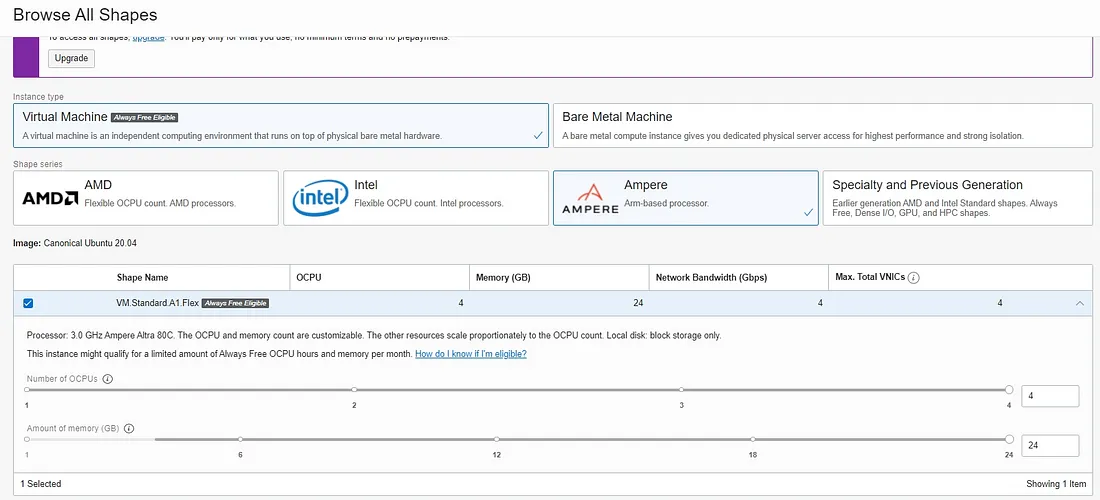Click the 'Showing 1 Item' text
This screenshot has width=1100, height=500.
coord(1056,484)
